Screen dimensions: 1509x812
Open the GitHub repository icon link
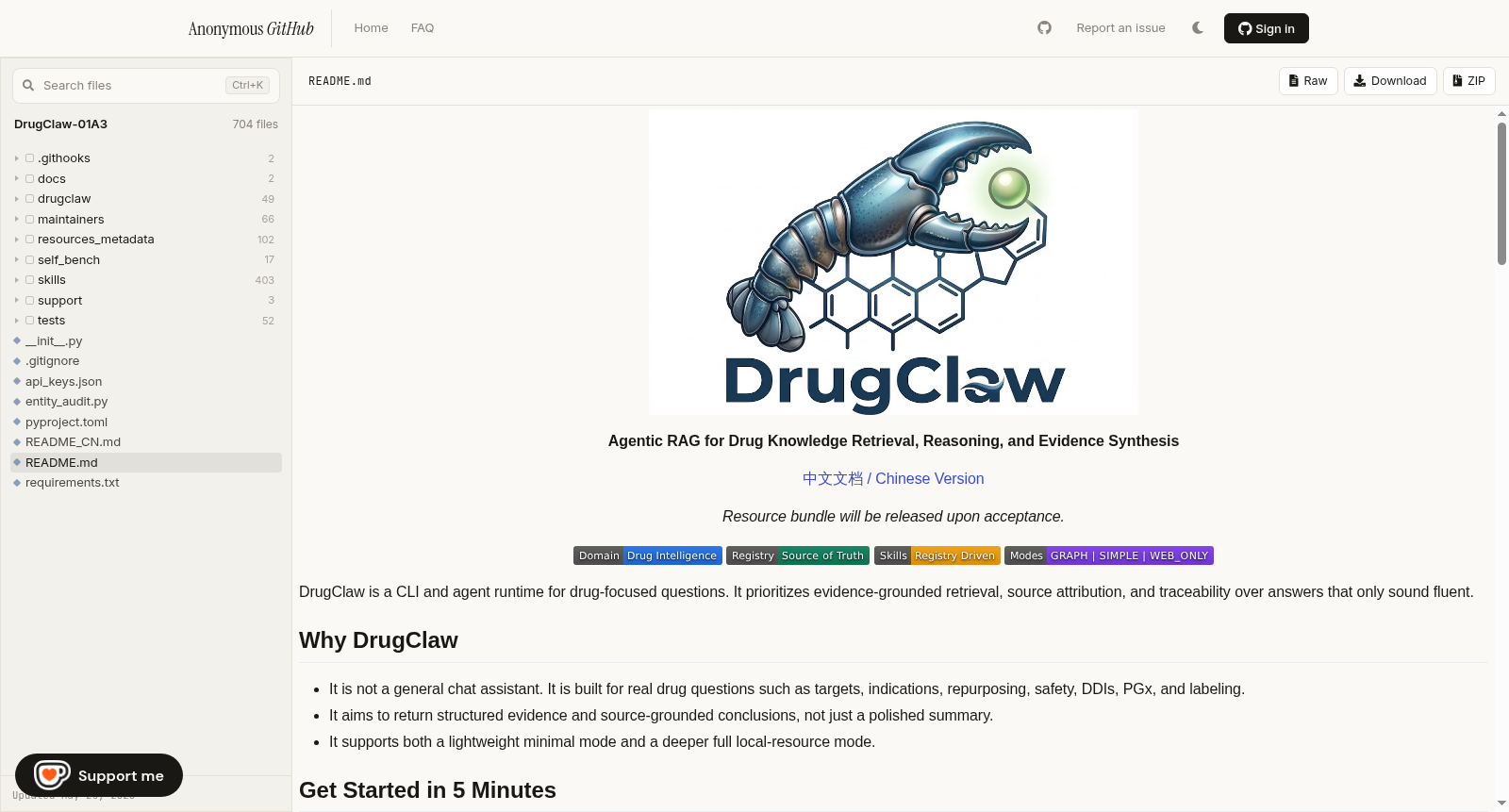pos(1044,28)
